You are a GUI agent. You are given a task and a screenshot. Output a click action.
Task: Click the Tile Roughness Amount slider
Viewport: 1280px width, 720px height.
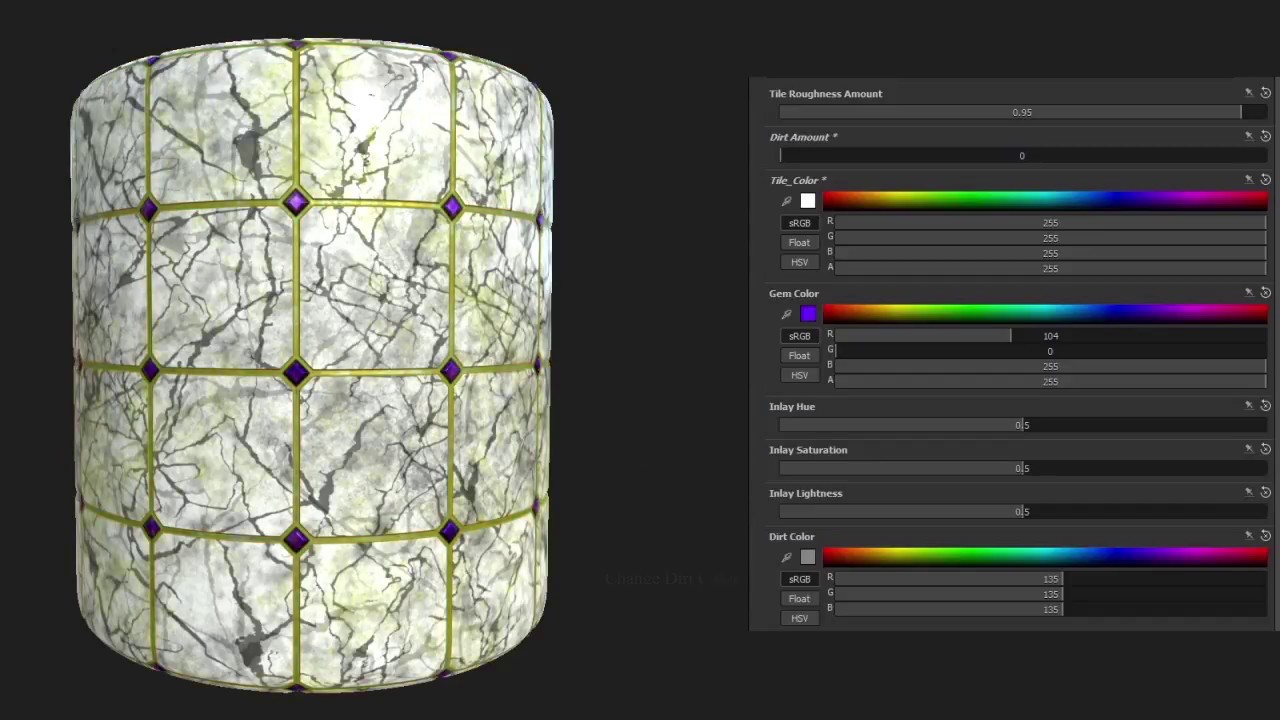click(1022, 112)
